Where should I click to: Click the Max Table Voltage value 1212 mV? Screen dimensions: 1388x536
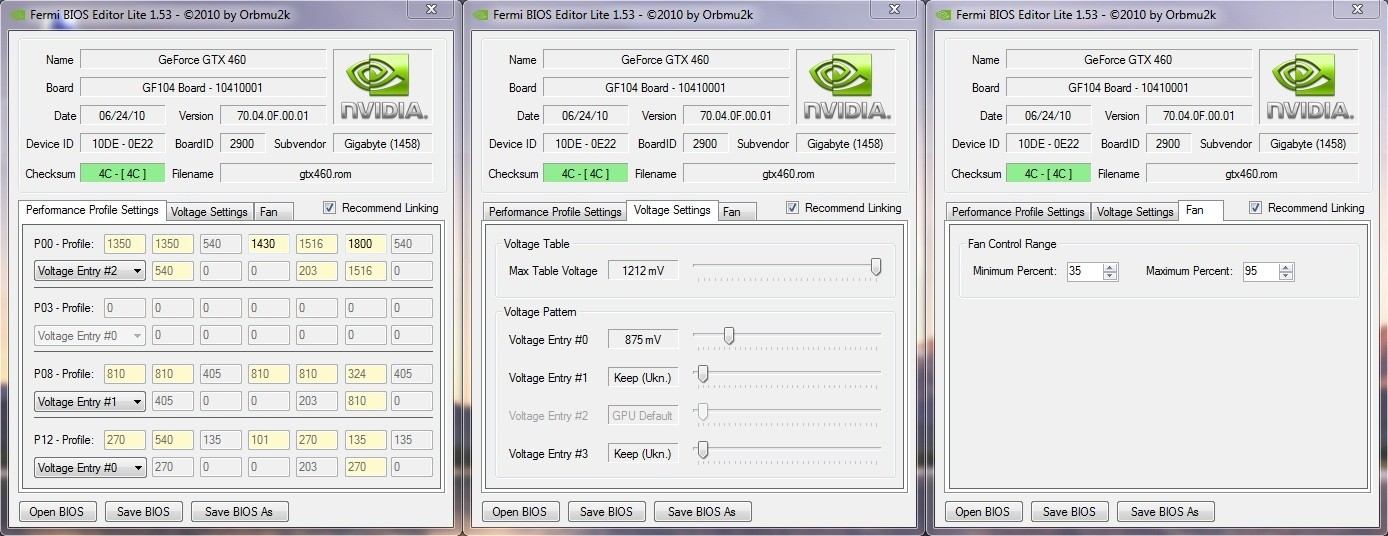(x=642, y=270)
